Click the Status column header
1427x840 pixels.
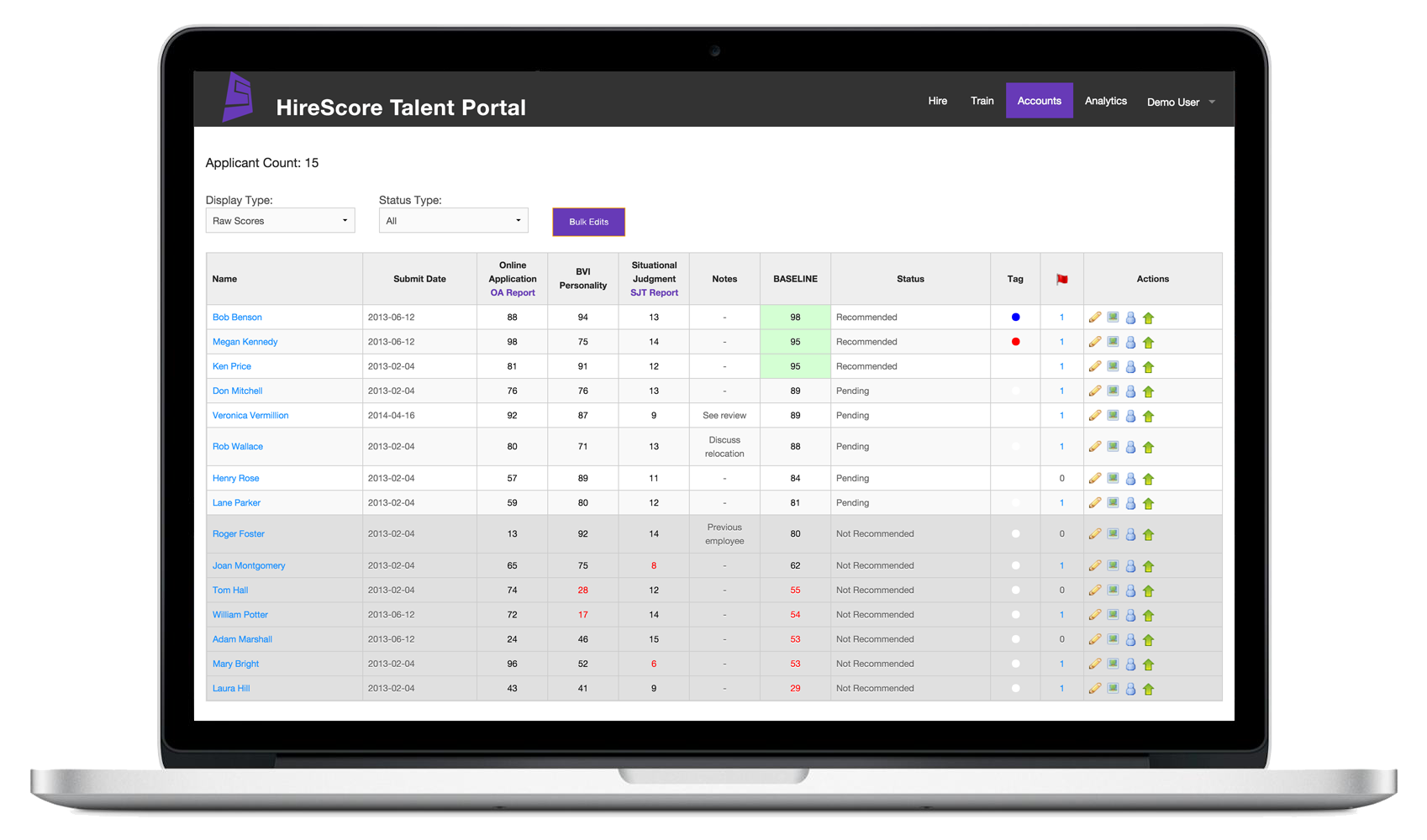(x=910, y=279)
